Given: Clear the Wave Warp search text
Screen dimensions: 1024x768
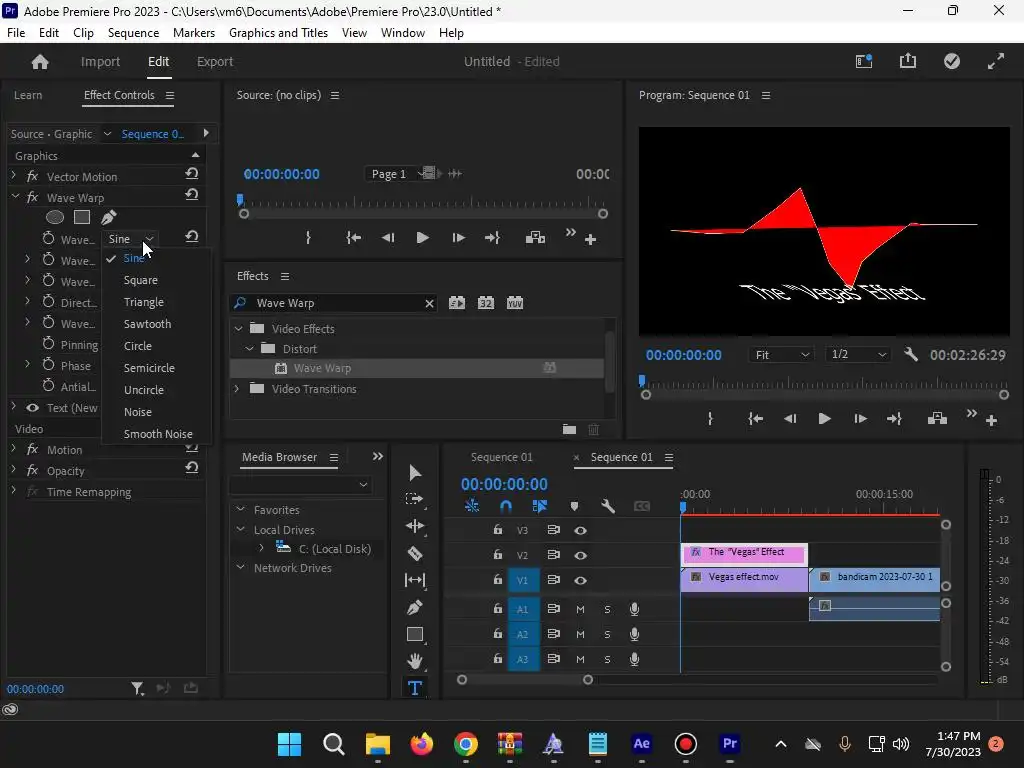Looking at the screenshot, I should click(x=429, y=303).
